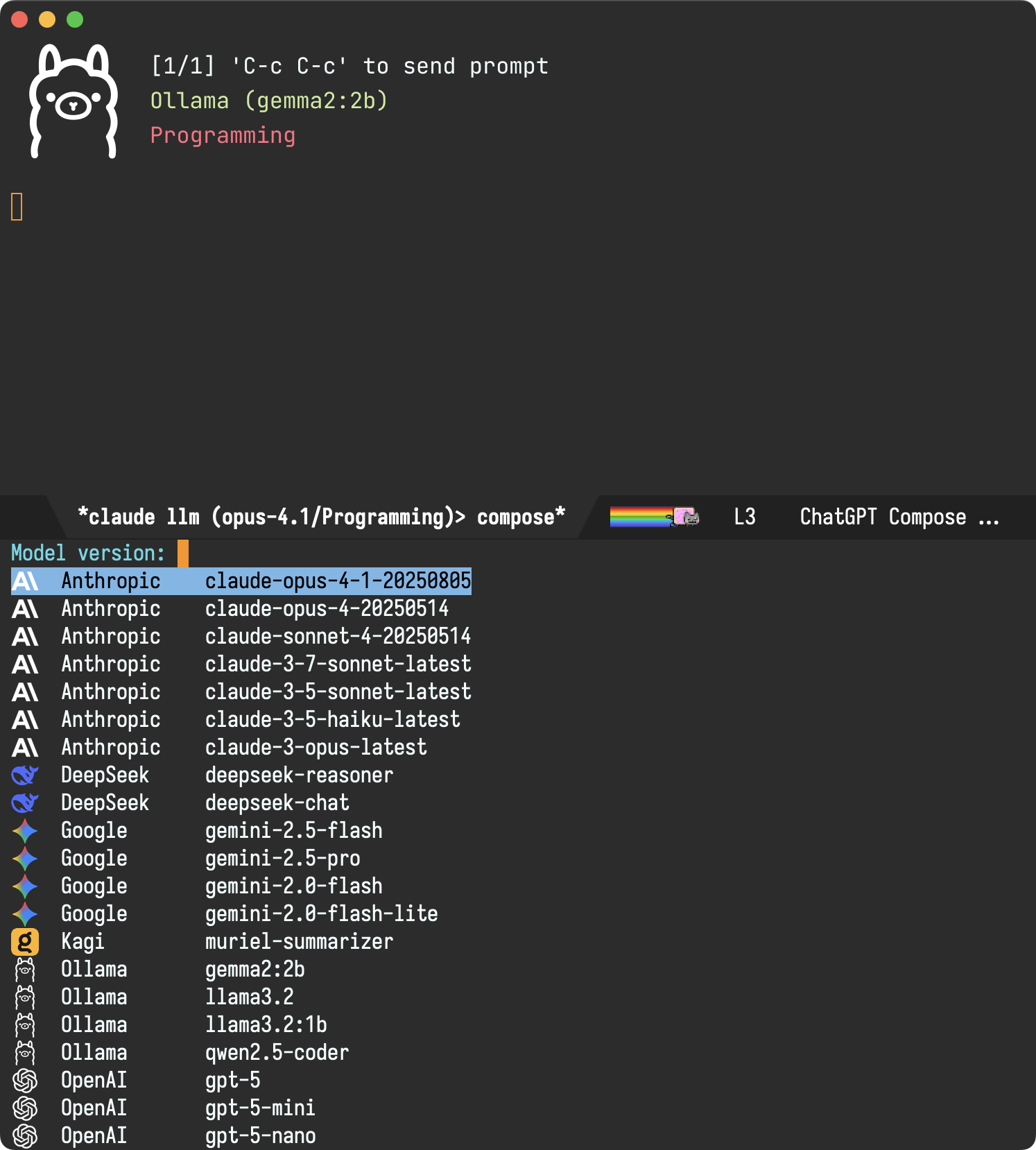The image size is (1036, 1150).
Task: Select the highlighted claude-opus-4-1-20250805 model name
Action: tap(338, 581)
